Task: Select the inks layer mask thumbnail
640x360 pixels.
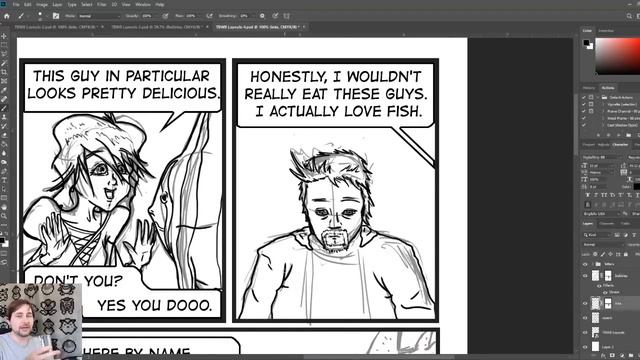Action: tap(608, 303)
